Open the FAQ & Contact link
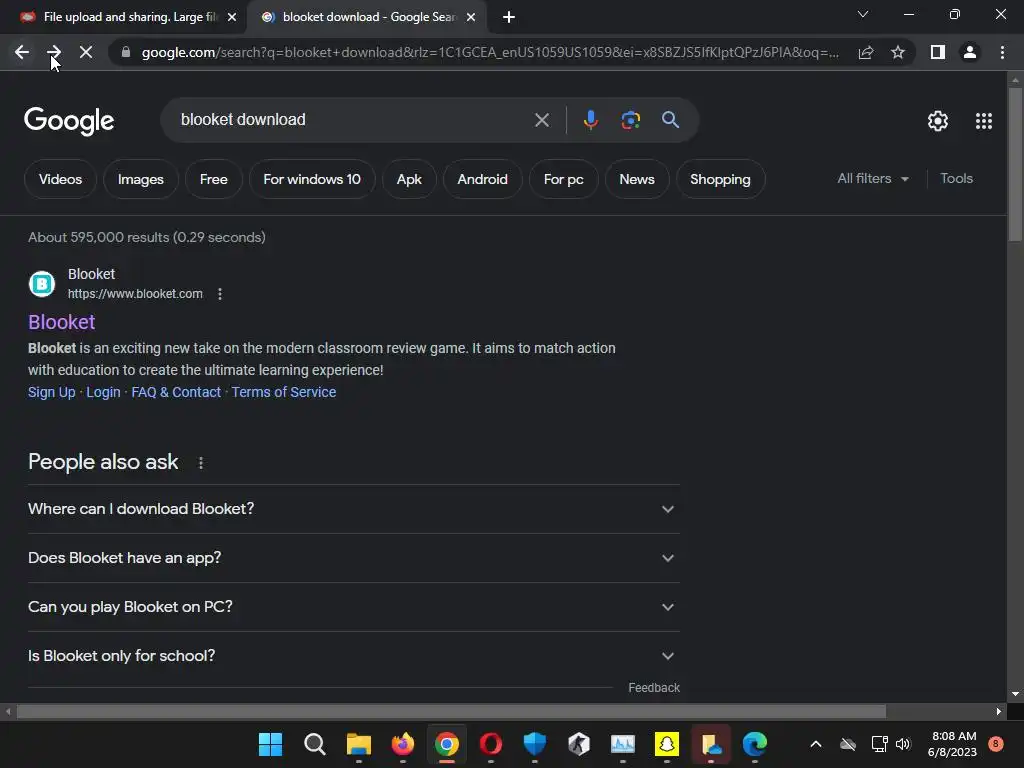1024x768 pixels. click(176, 392)
